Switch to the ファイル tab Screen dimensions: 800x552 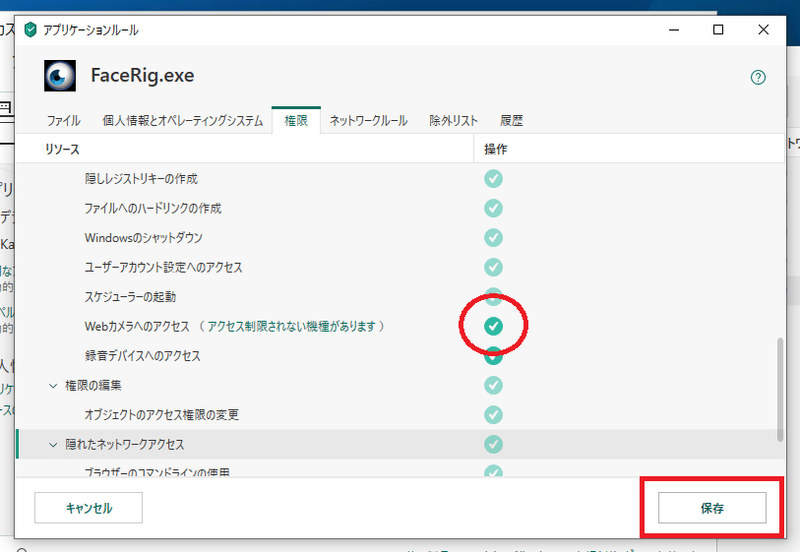click(64, 120)
